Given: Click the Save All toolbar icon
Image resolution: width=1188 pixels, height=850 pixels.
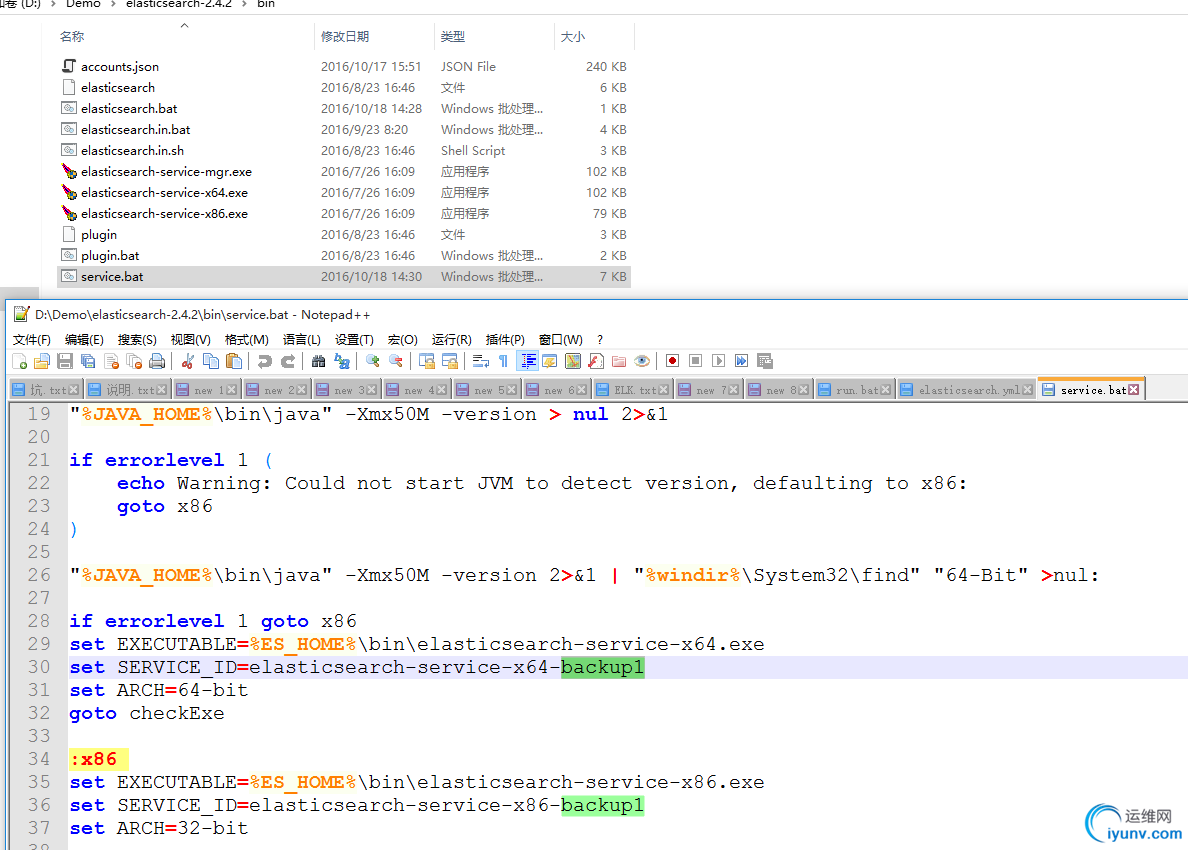Looking at the screenshot, I should tap(88, 361).
